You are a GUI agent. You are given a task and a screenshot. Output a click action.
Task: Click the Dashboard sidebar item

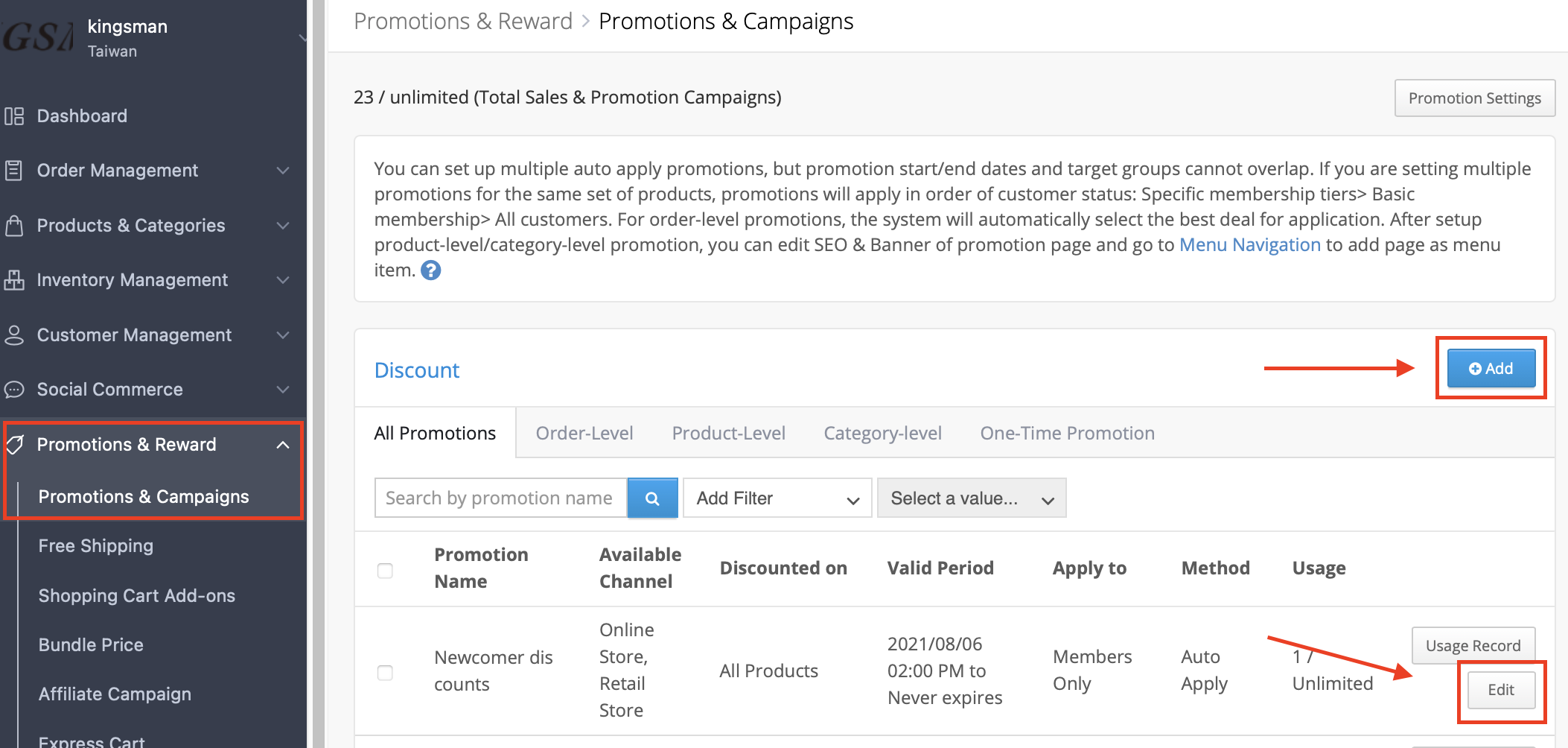click(82, 116)
